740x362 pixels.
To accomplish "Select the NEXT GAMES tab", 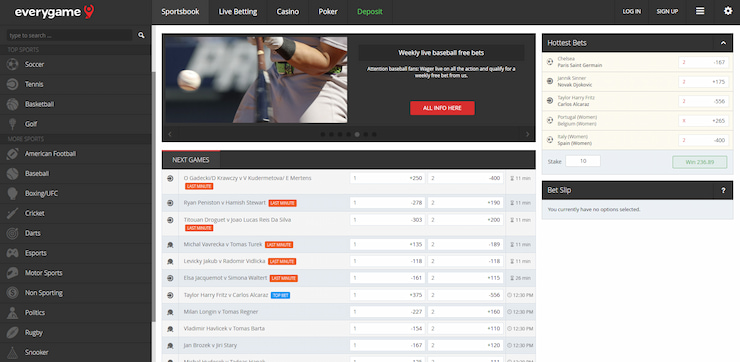I will [191, 160].
